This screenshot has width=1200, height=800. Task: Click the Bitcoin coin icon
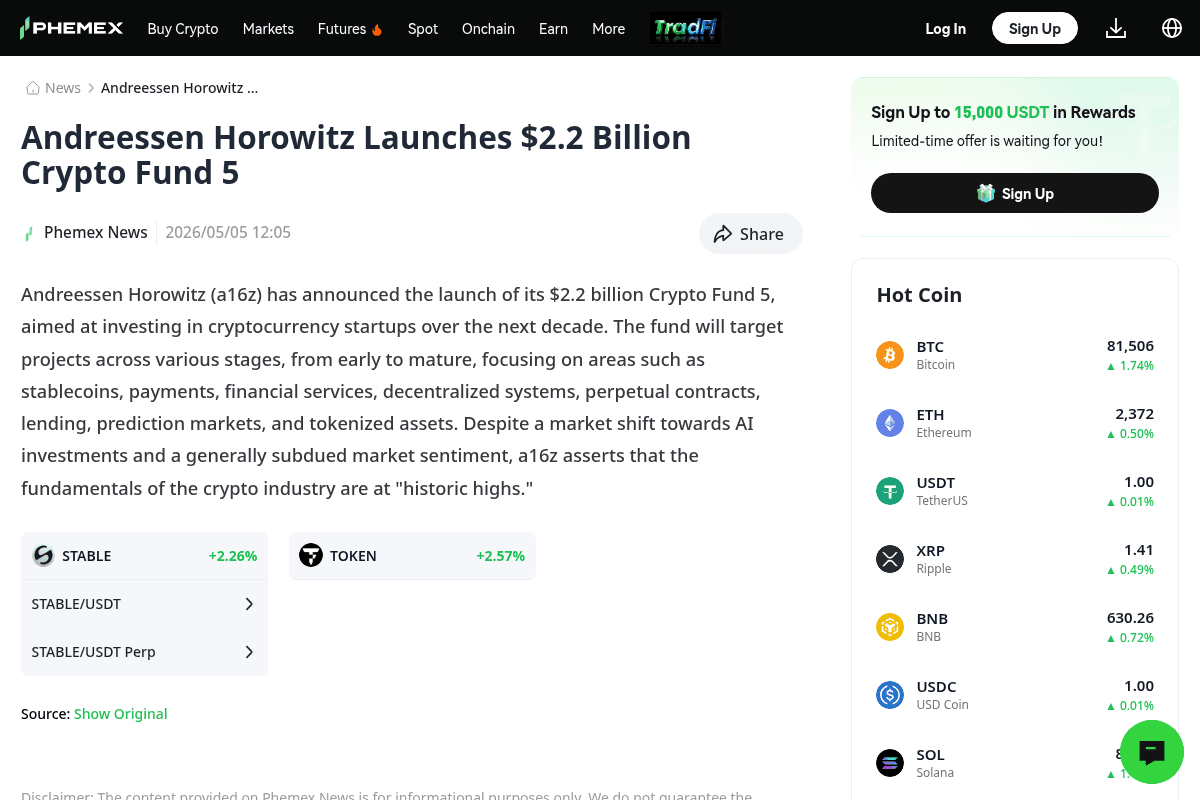(x=890, y=355)
